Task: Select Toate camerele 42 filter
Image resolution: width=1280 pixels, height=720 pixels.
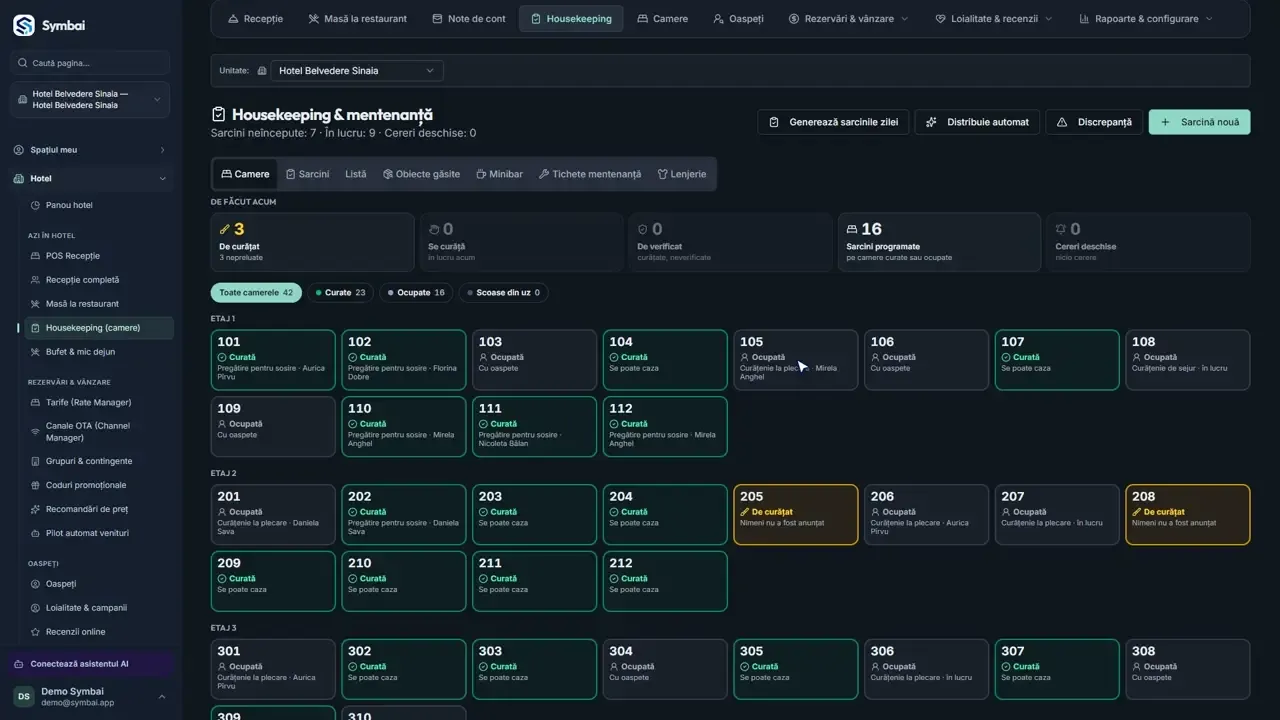Action: pyautogui.click(x=256, y=293)
